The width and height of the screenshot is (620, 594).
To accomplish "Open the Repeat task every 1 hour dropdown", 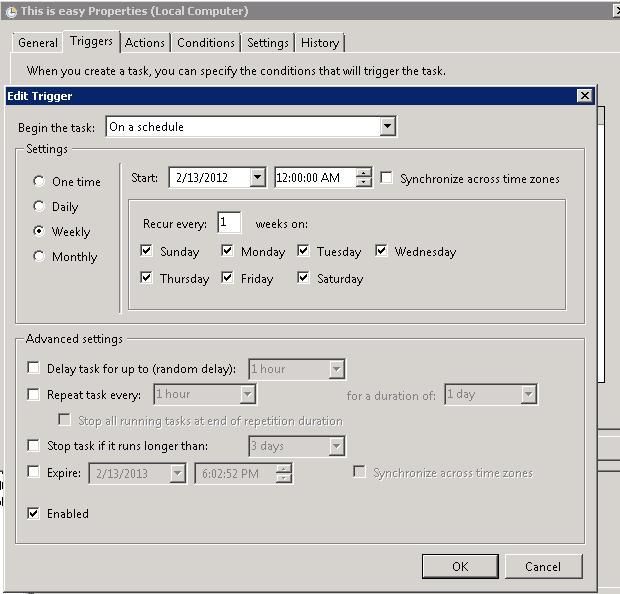I will (248, 394).
